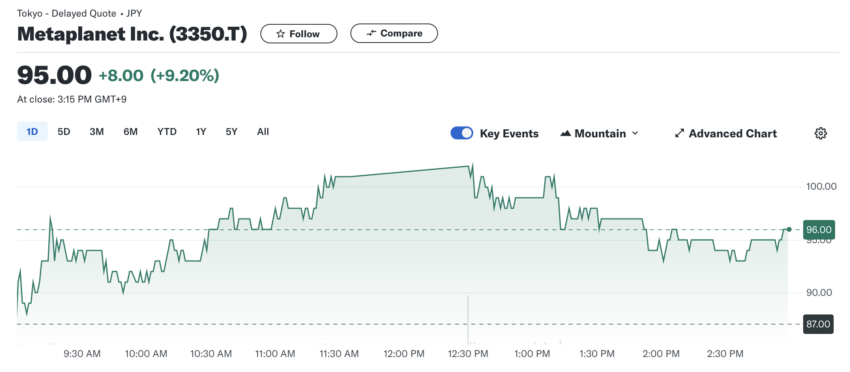Click the 11:00 AM x-axis label
The height and width of the screenshot is (372, 850).
click(275, 354)
